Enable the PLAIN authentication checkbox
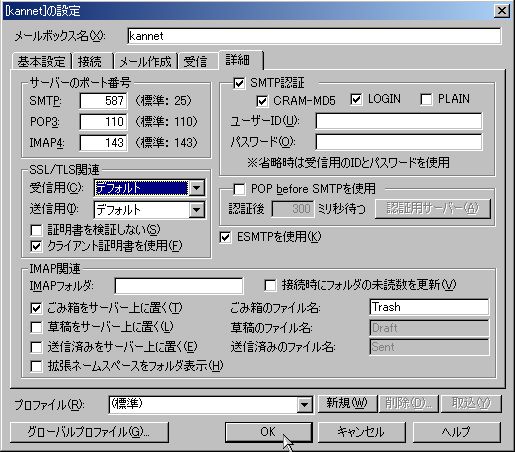The height and width of the screenshot is (452, 515). tap(426, 99)
